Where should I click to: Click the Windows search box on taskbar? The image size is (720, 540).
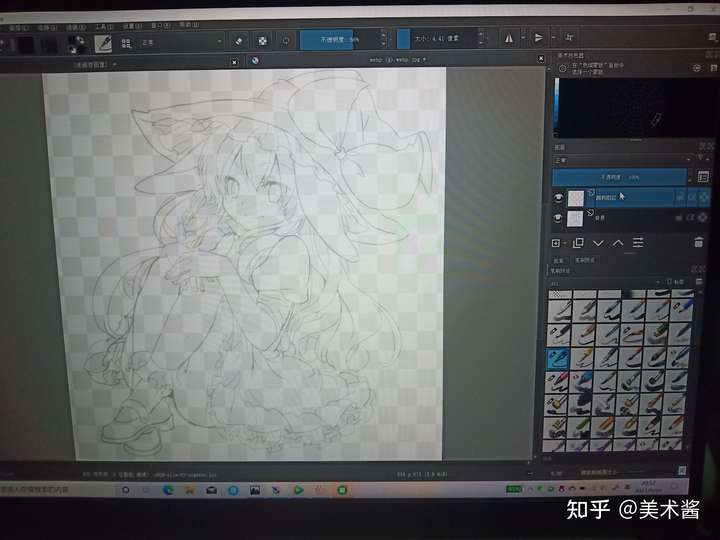55,490
